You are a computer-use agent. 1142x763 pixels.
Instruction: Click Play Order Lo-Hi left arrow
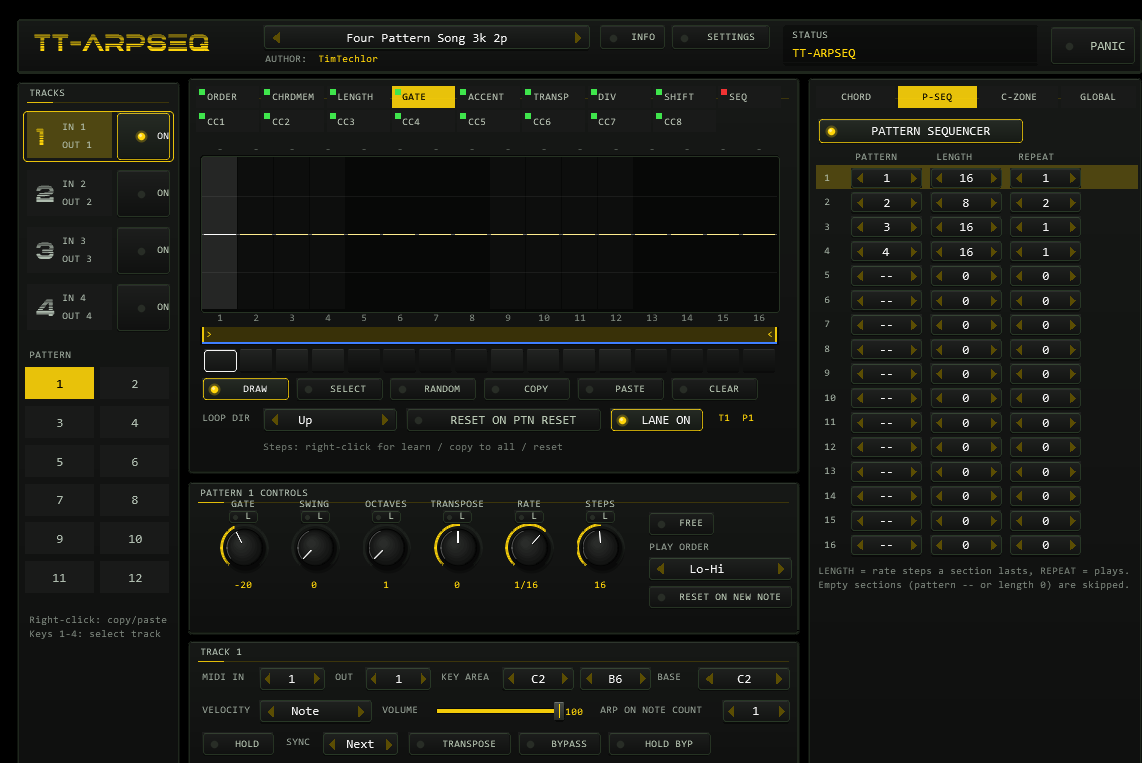point(661,569)
